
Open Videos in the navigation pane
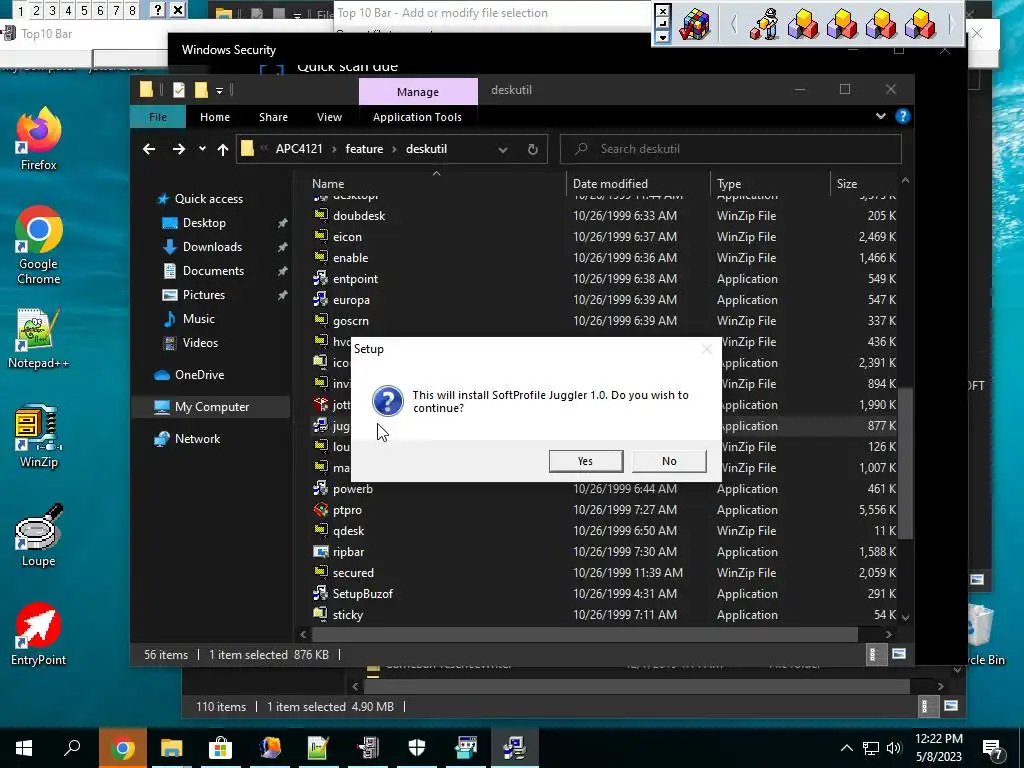200,343
